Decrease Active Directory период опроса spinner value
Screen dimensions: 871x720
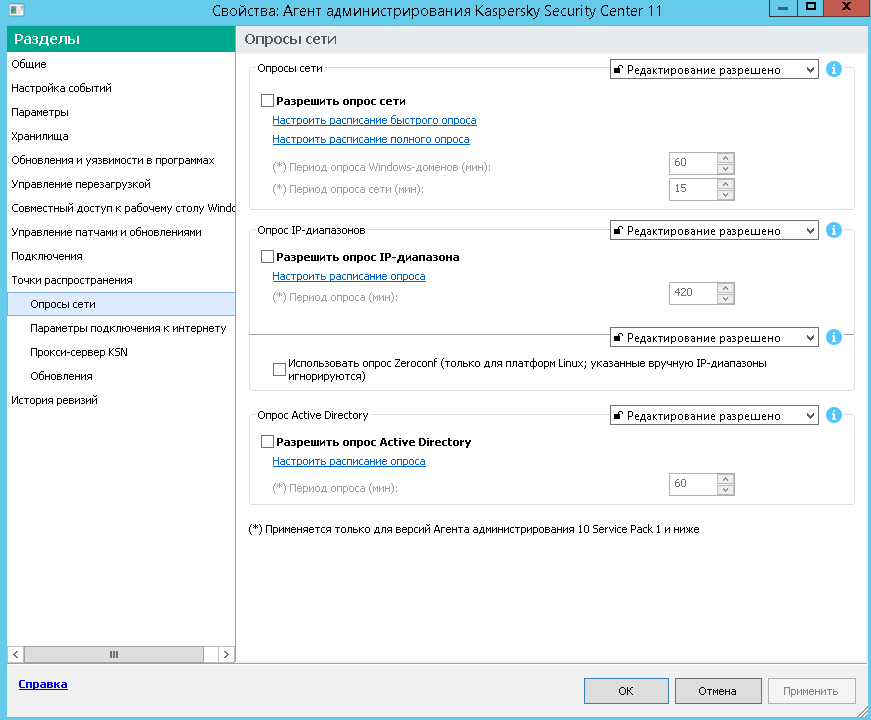[x=726, y=490]
